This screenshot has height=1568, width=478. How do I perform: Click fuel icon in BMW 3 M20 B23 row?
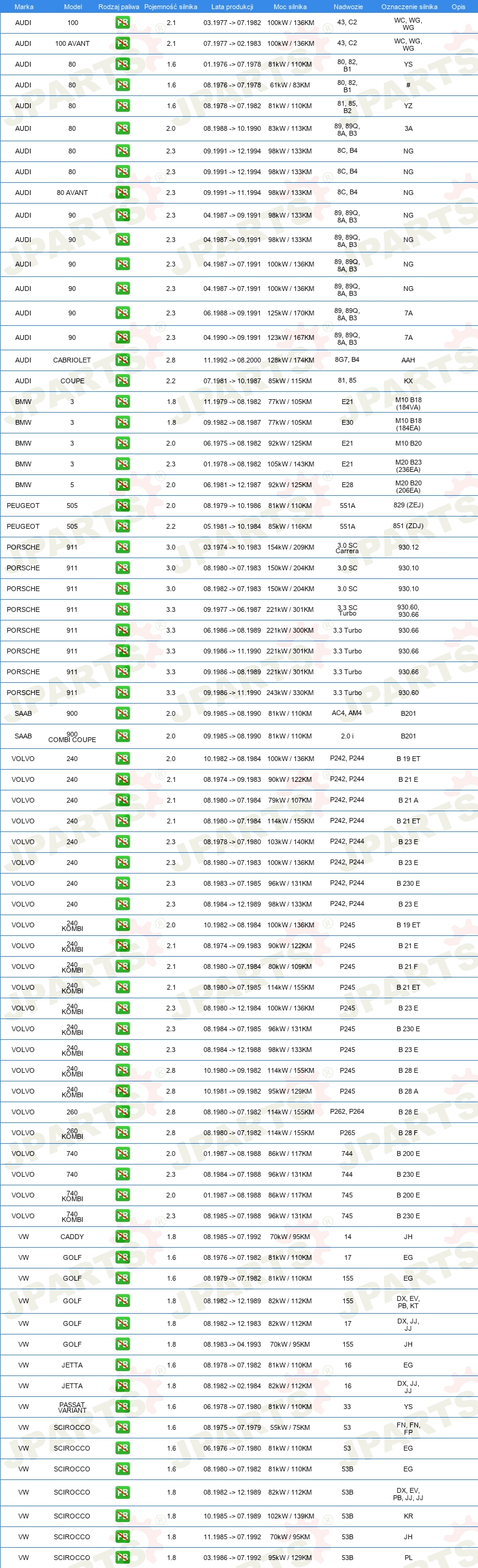[122, 464]
